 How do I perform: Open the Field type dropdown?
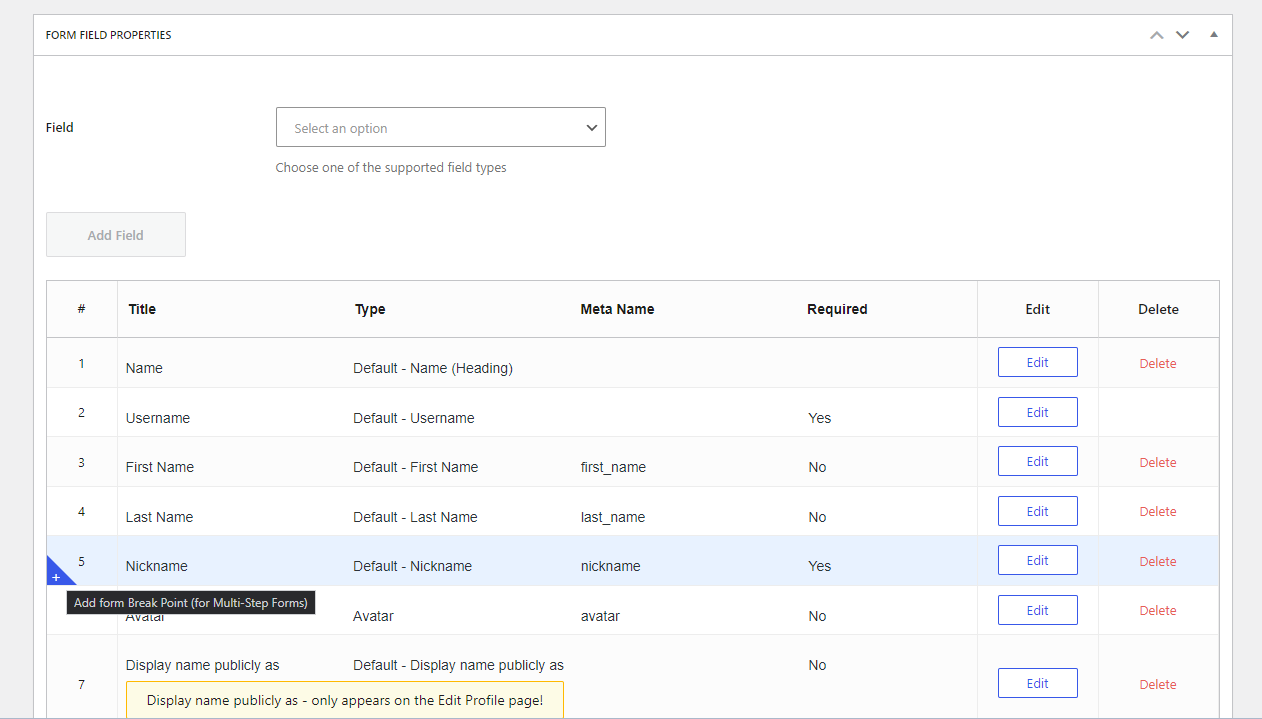tap(441, 128)
